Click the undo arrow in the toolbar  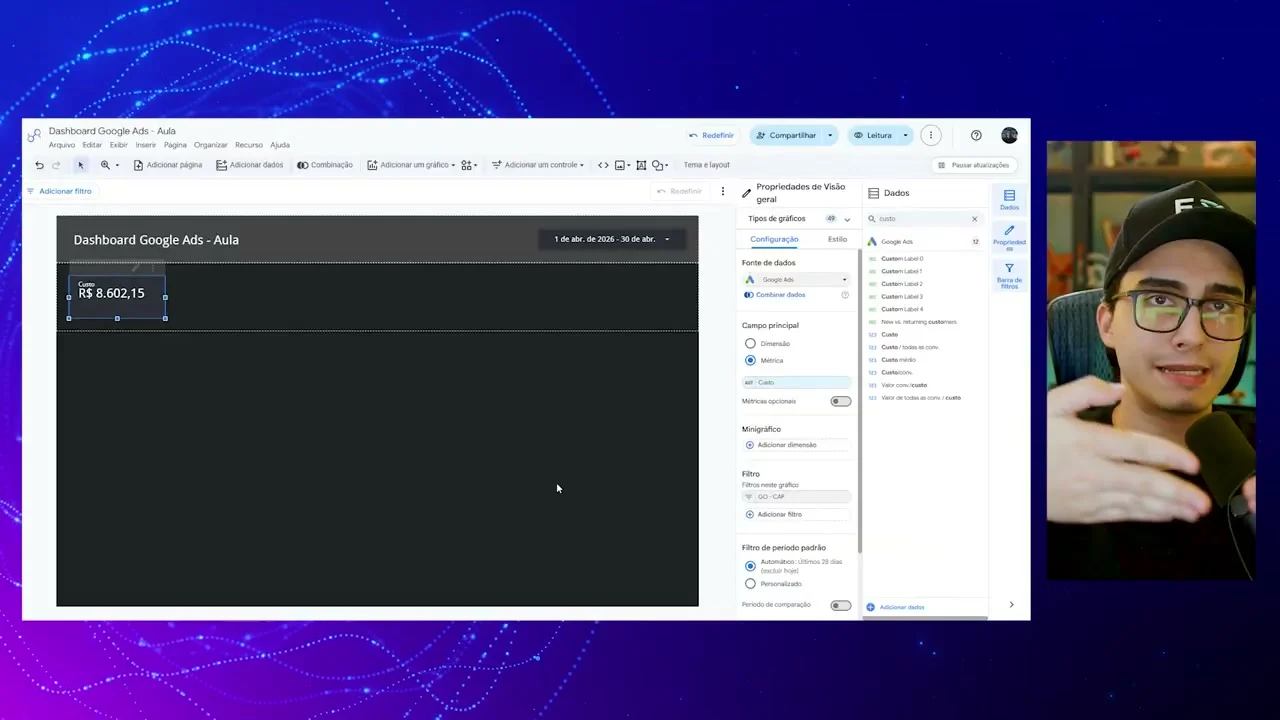tap(39, 165)
